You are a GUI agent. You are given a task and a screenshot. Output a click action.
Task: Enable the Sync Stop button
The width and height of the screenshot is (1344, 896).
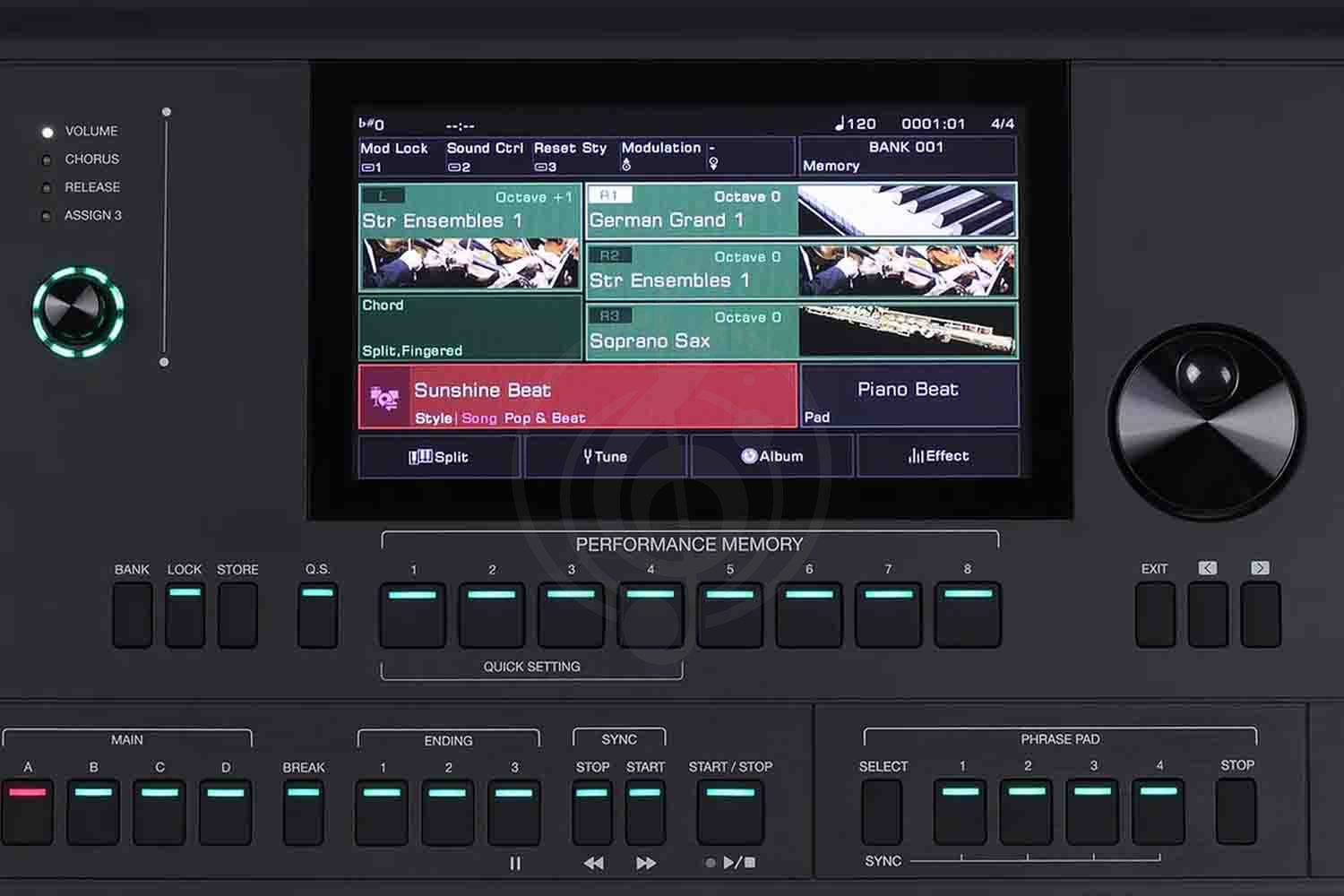click(x=592, y=811)
